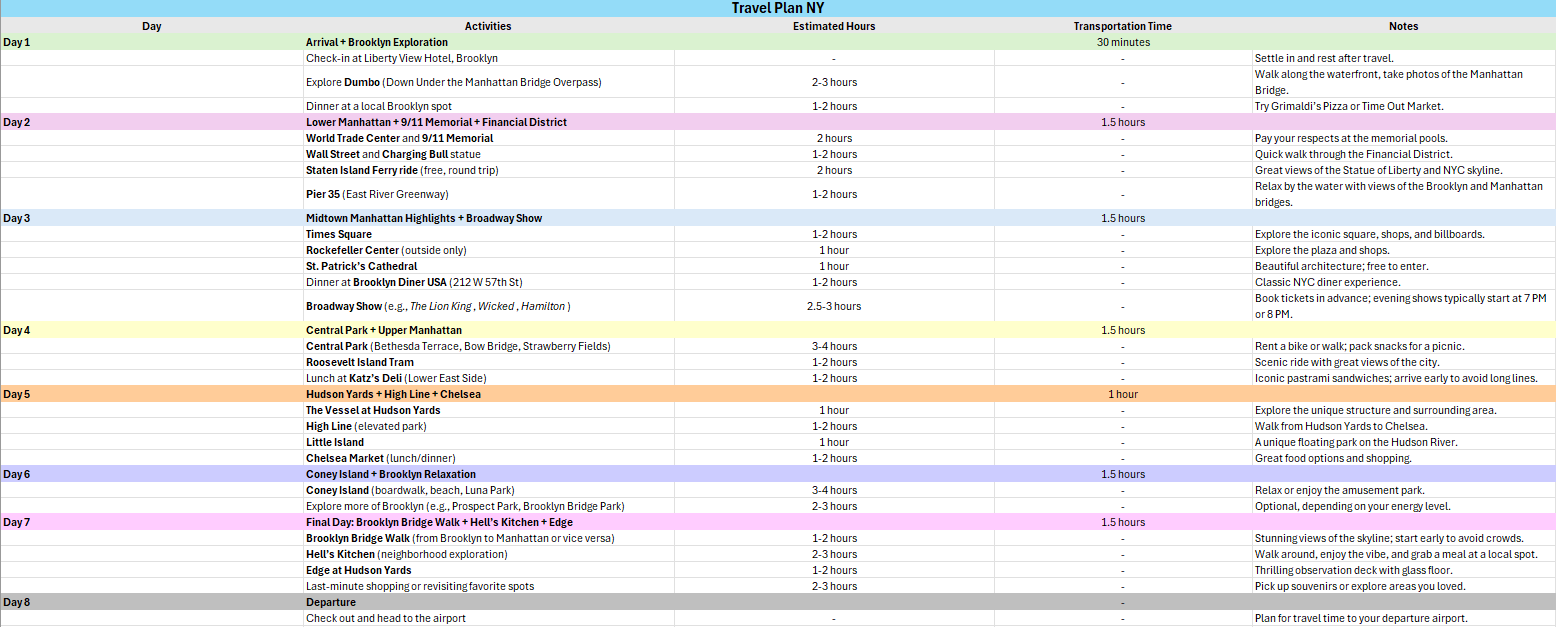Image resolution: width=1556 pixels, height=627 pixels.
Task: Select the Check-in at Liberty View Hotel cell
Action: pyautogui.click(x=402, y=58)
